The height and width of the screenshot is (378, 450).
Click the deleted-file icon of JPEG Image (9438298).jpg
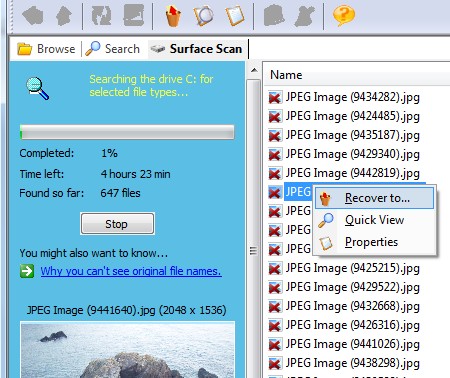click(x=275, y=363)
